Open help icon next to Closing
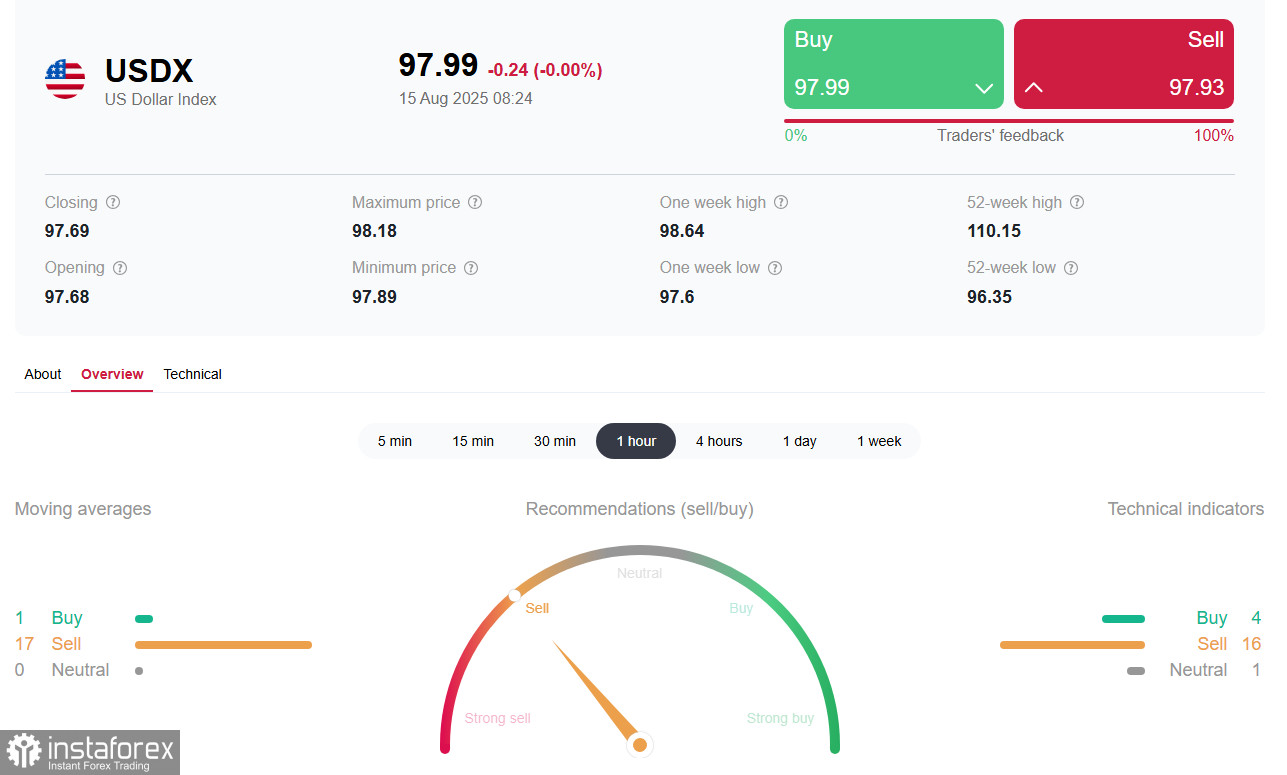The image size is (1287, 775). [113, 202]
